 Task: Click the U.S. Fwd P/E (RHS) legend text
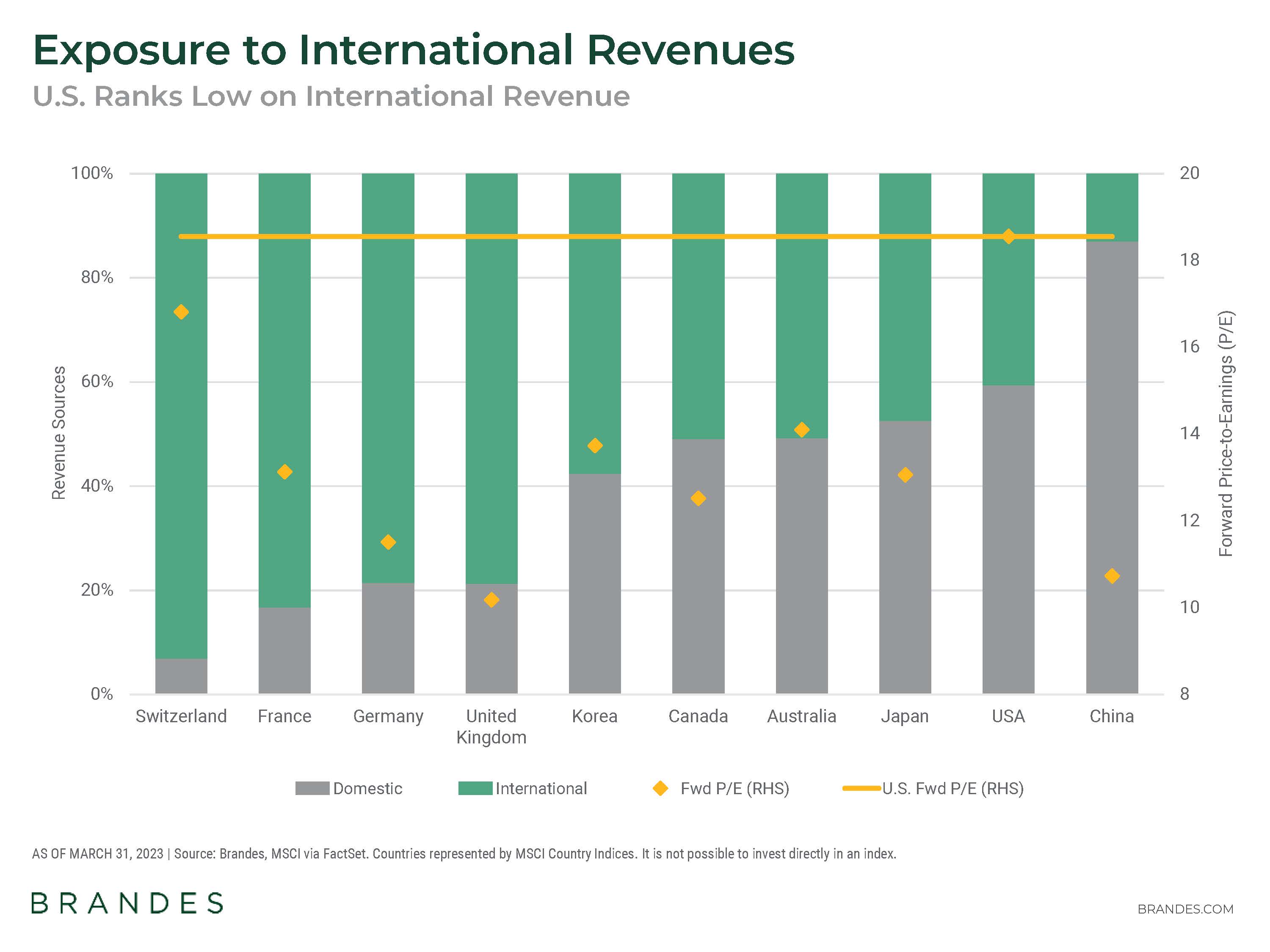[953, 788]
